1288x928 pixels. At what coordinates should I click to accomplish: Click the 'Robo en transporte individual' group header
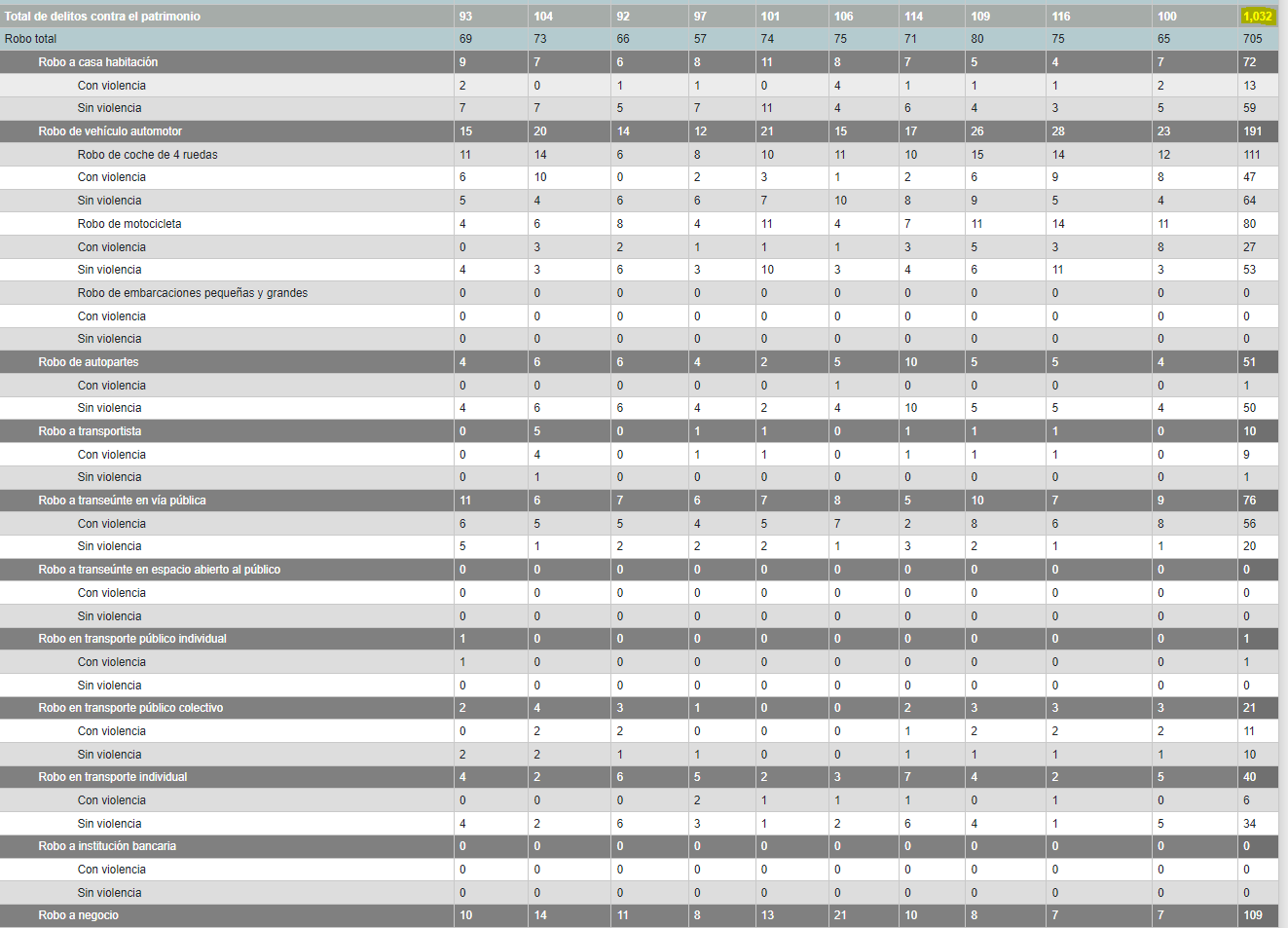click(113, 777)
